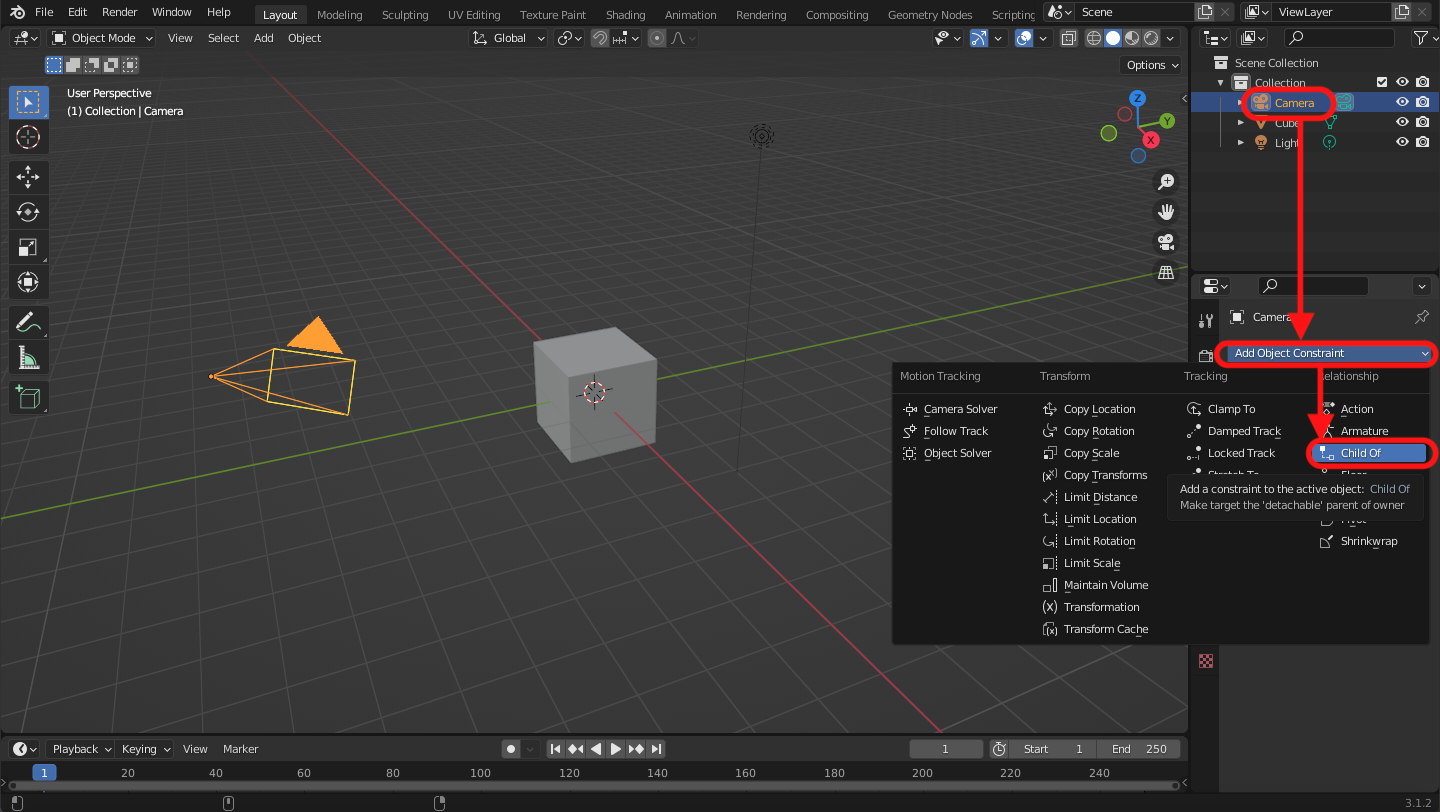Image resolution: width=1440 pixels, height=812 pixels.
Task: Select the Rotate tool
Action: (x=28, y=212)
